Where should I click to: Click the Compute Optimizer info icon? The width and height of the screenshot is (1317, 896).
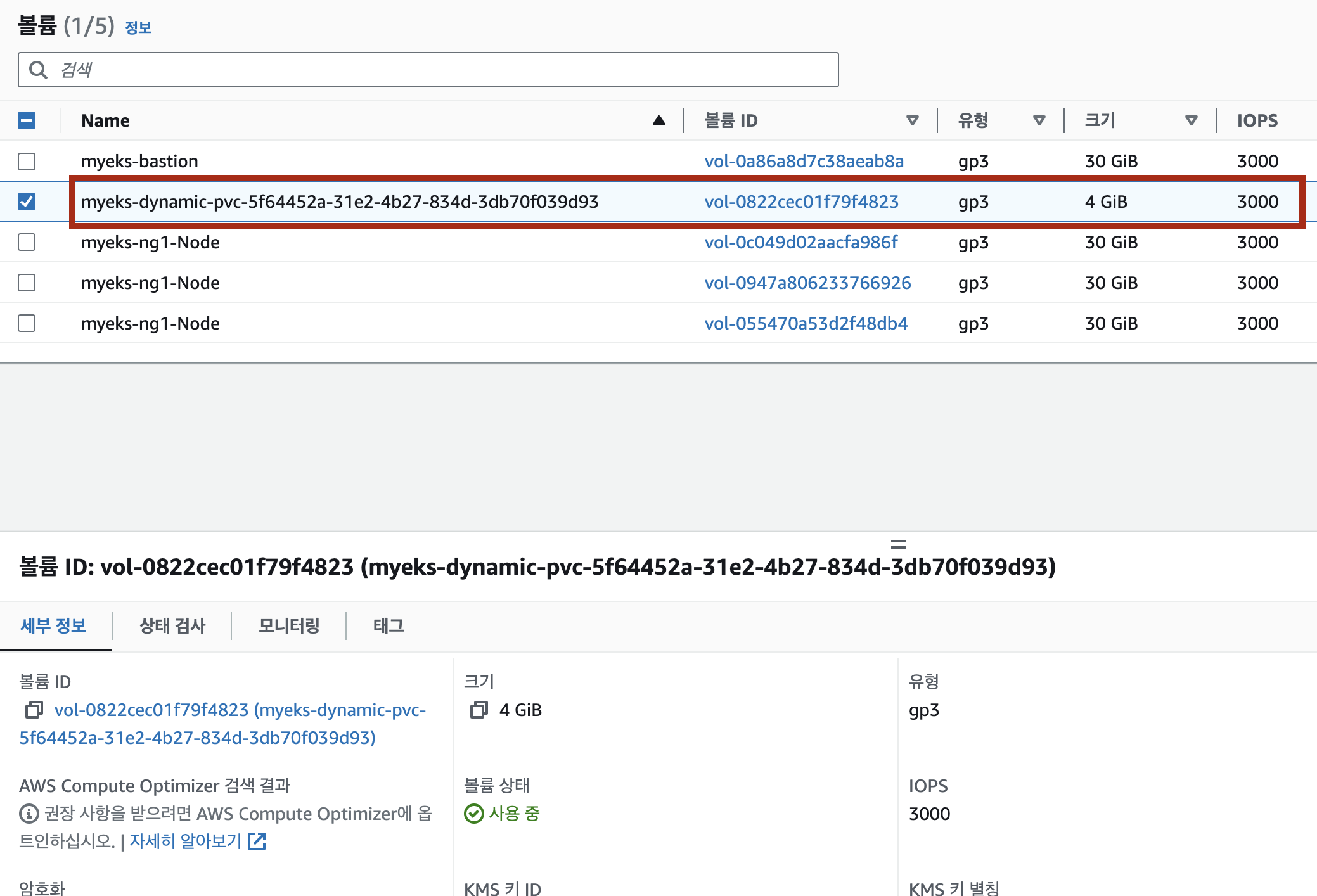click(29, 814)
